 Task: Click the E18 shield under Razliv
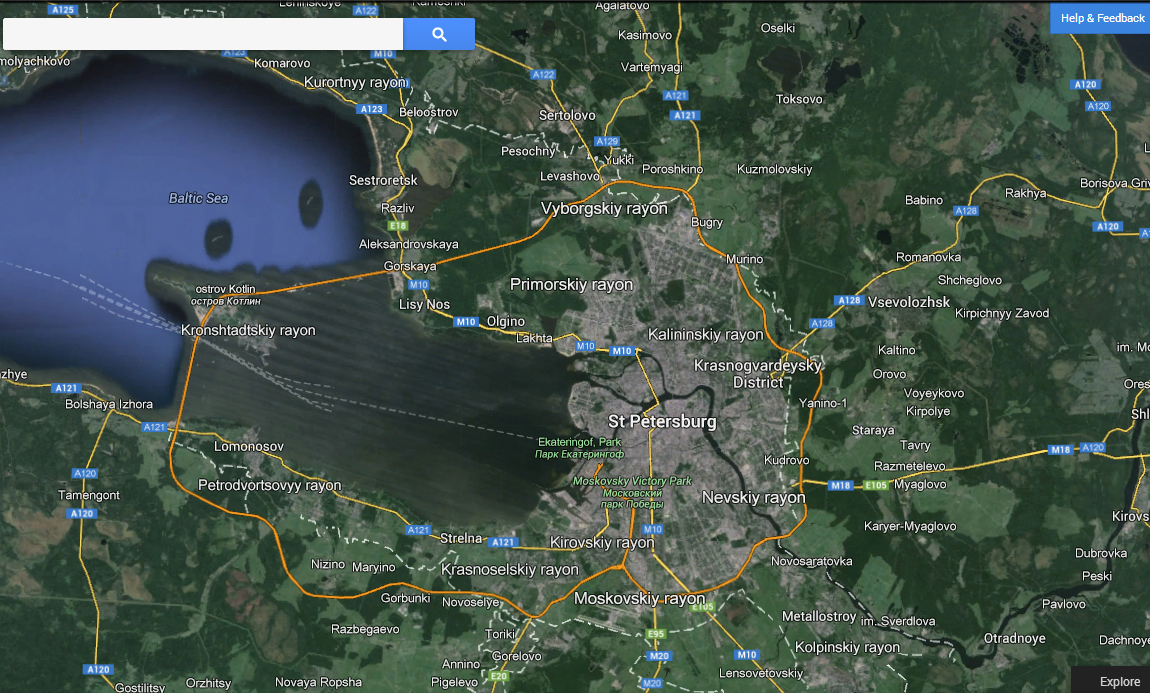click(x=398, y=226)
